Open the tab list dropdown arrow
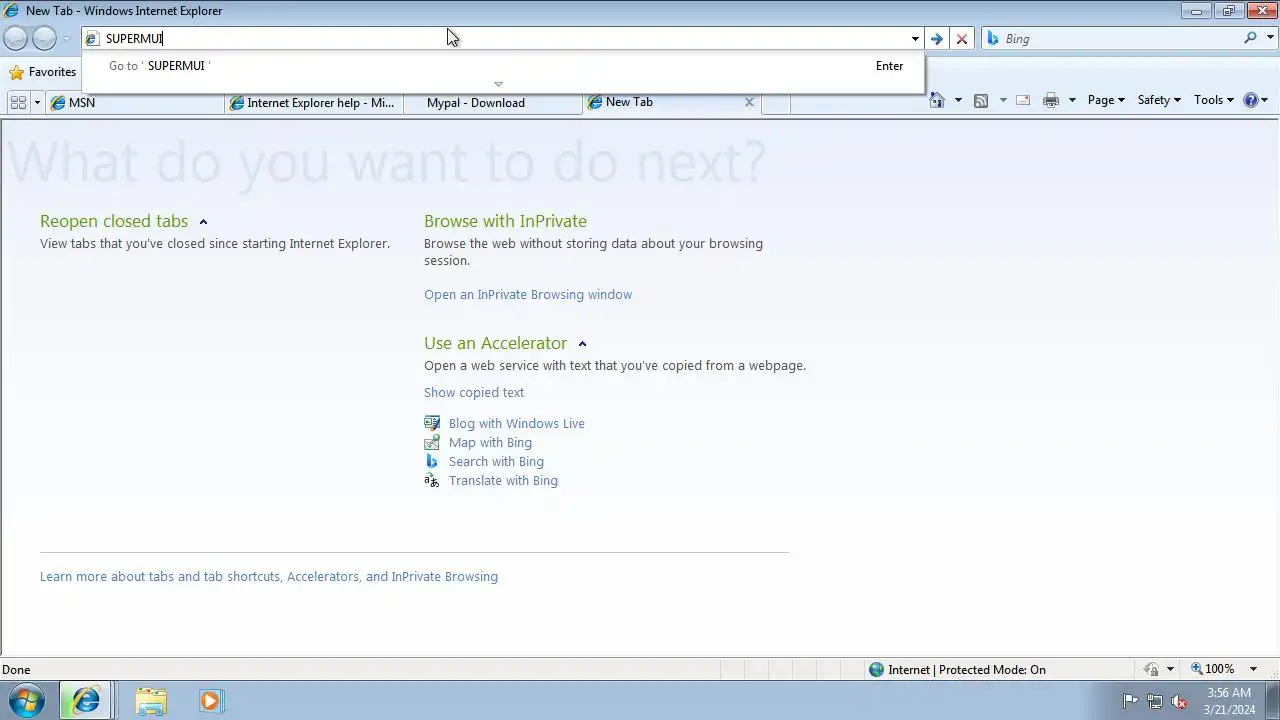 pyautogui.click(x=37, y=102)
